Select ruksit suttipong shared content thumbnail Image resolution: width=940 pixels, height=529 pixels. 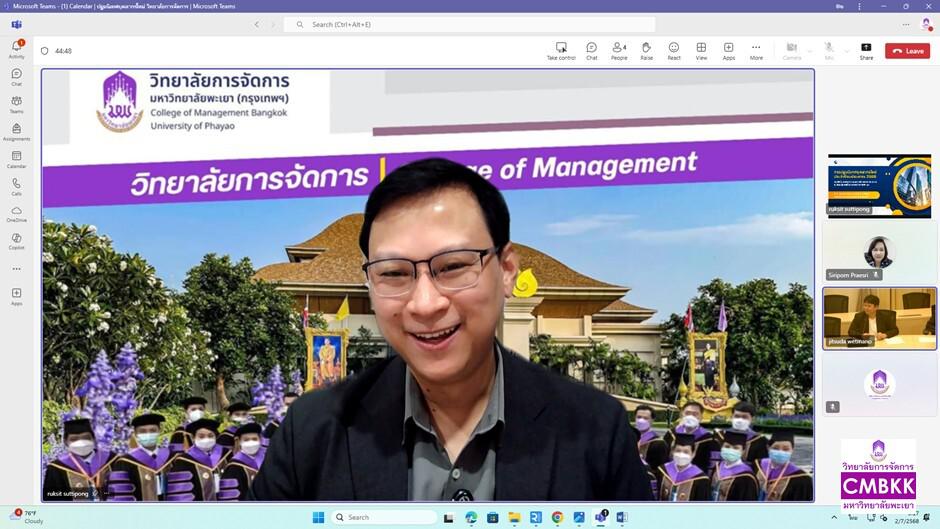(x=879, y=186)
